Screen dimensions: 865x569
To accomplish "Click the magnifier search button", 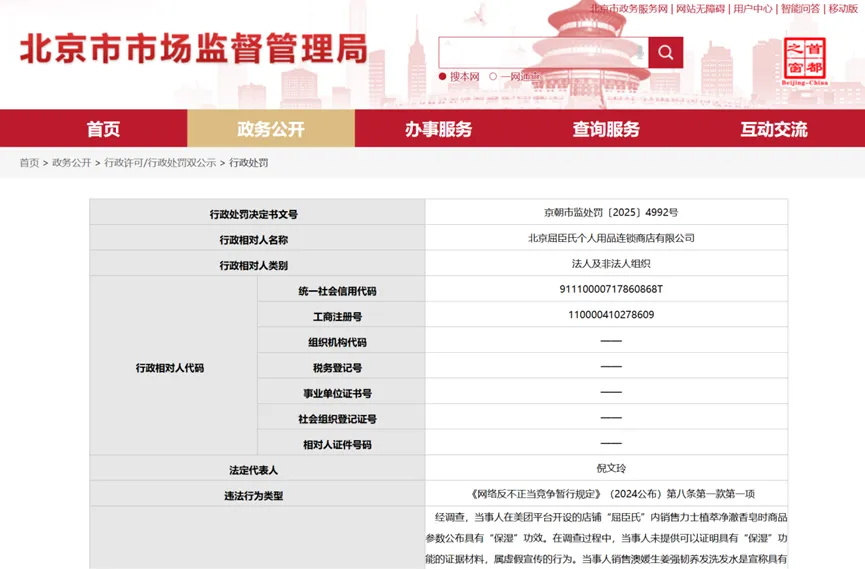I will (665, 52).
